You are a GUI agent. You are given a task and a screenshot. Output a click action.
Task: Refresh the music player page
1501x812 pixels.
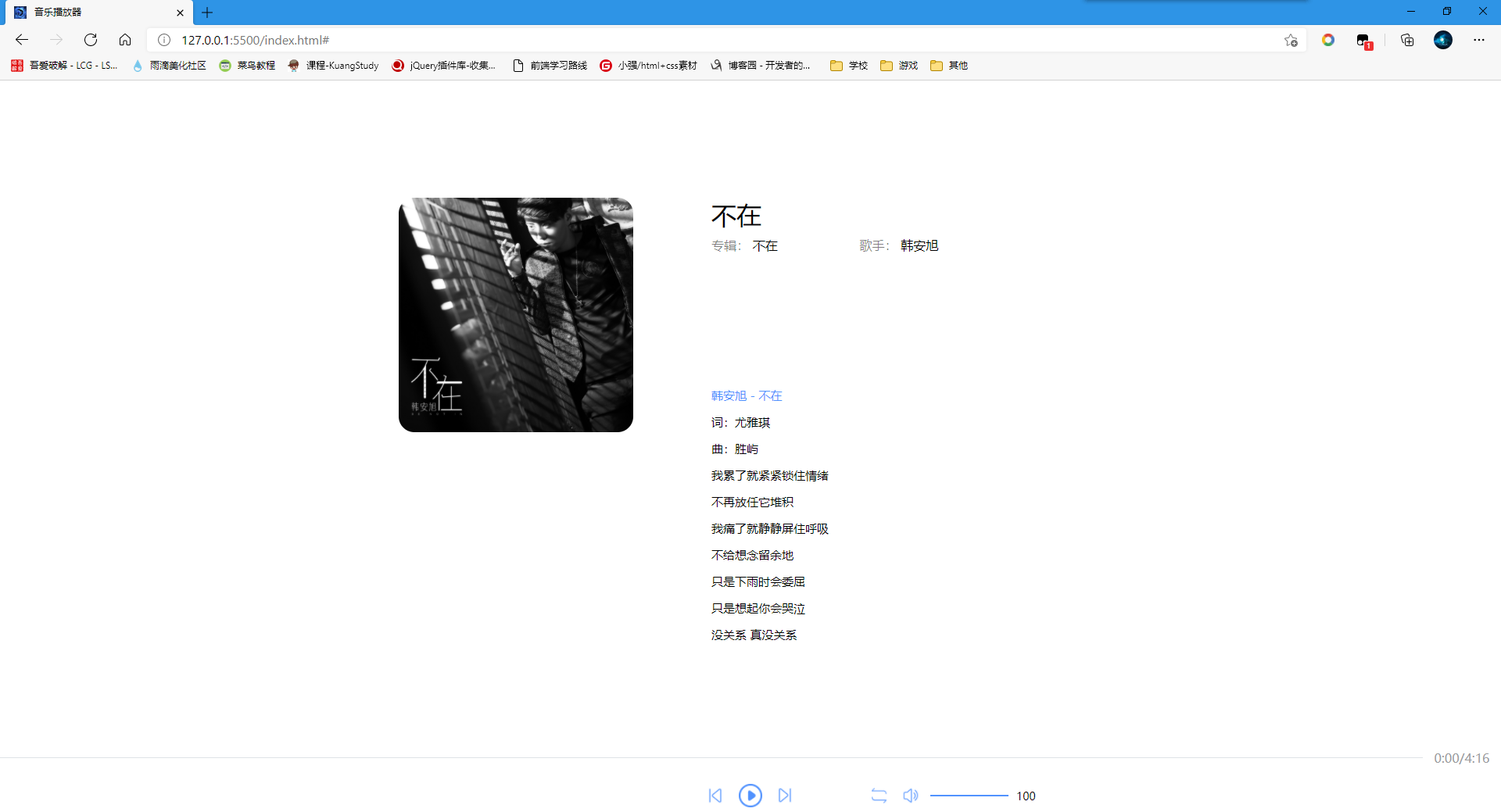coord(90,40)
